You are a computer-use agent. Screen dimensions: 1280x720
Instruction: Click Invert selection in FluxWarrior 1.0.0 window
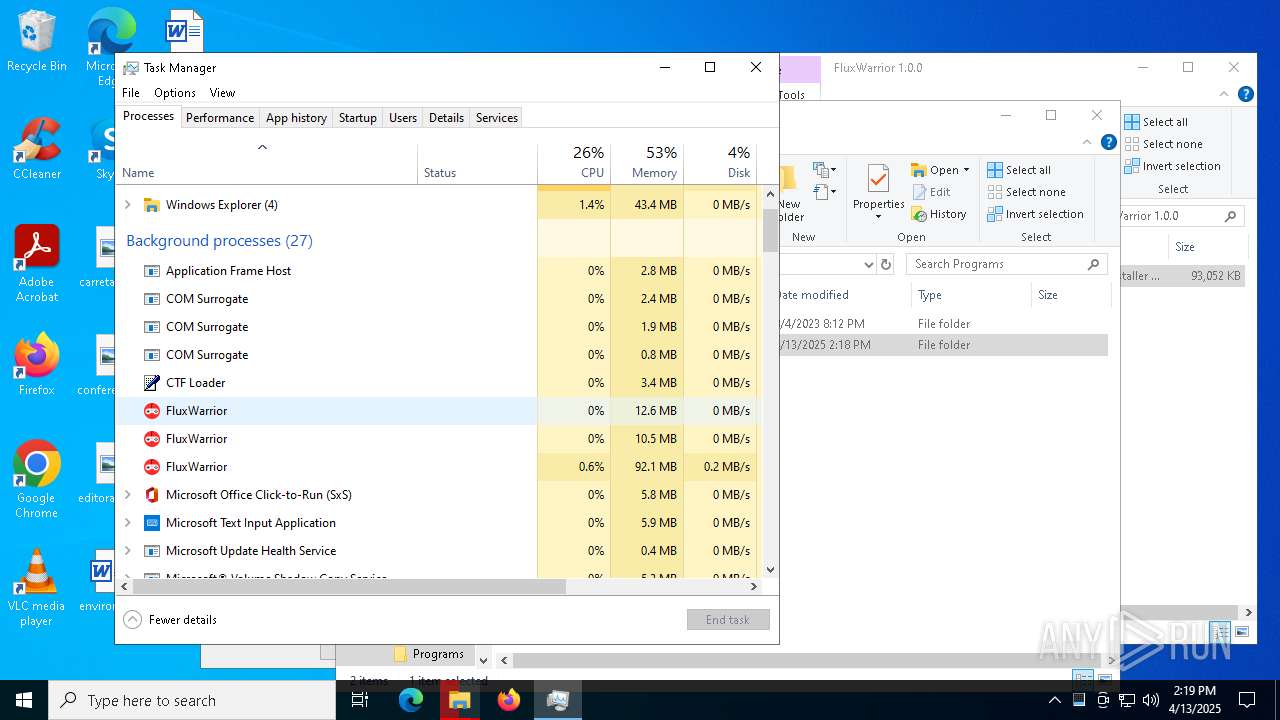tap(1173, 166)
